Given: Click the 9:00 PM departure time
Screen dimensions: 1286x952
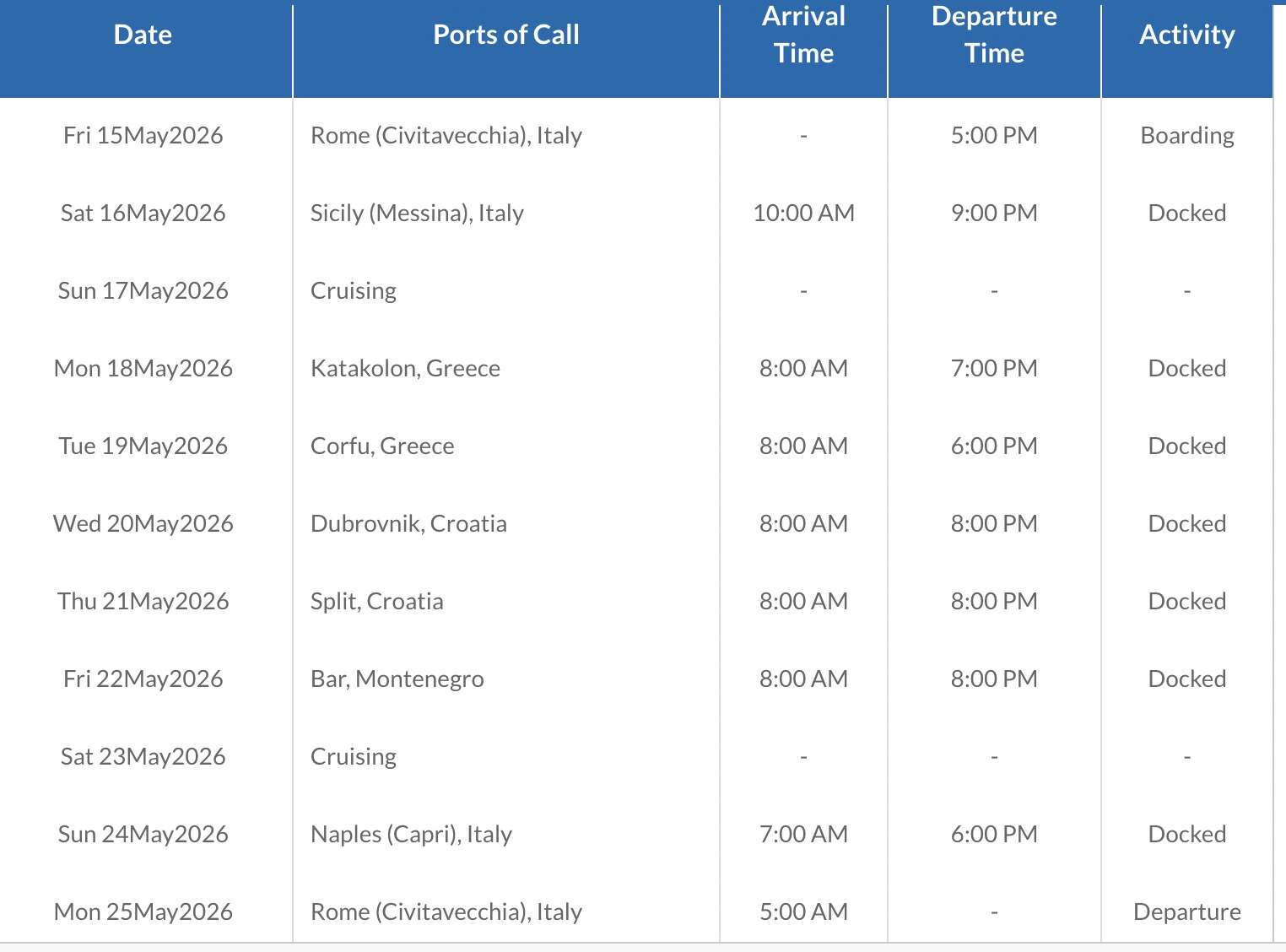Looking at the screenshot, I should click(x=994, y=213).
